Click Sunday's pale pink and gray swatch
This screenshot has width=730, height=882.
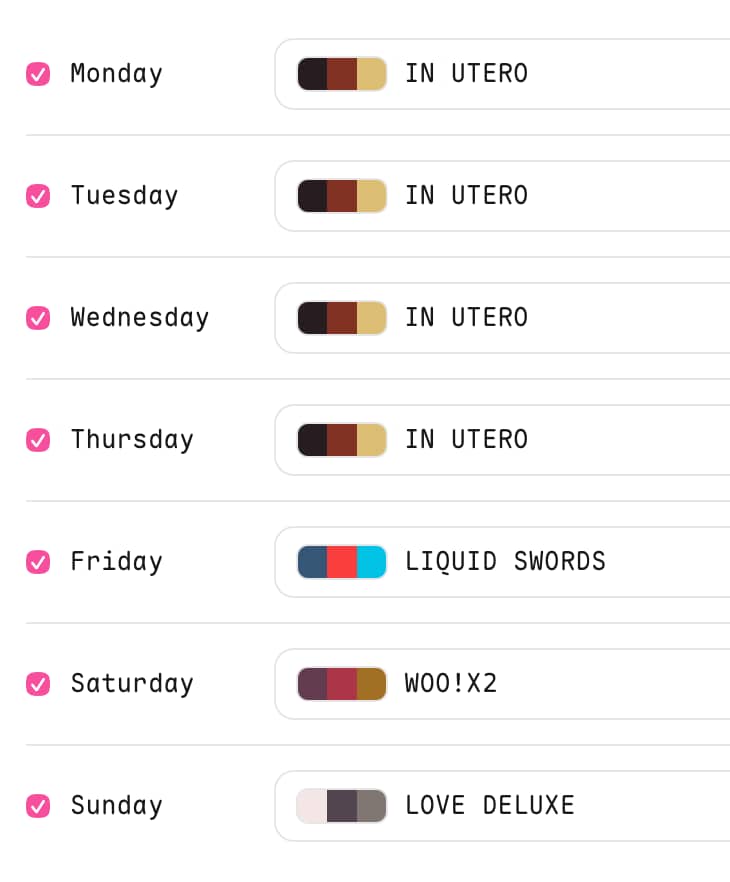coord(342,806)
